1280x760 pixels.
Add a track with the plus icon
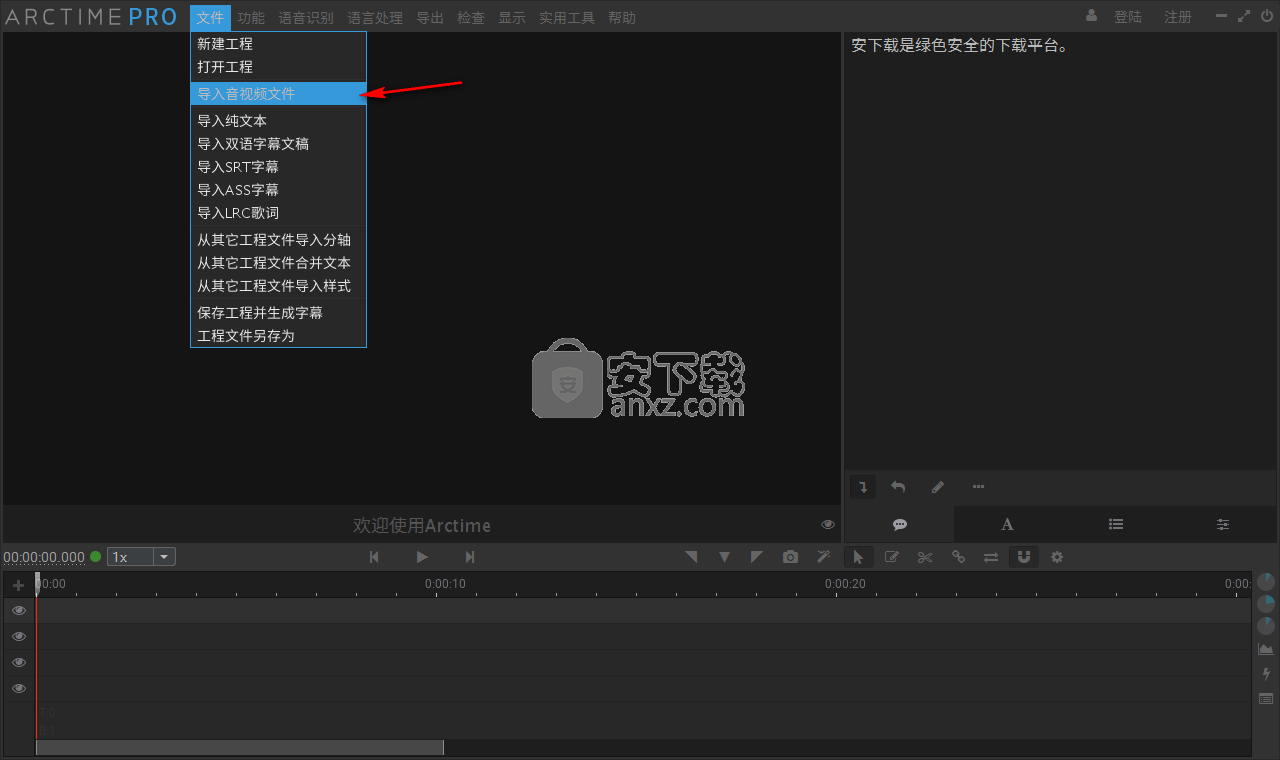[18, 585]
